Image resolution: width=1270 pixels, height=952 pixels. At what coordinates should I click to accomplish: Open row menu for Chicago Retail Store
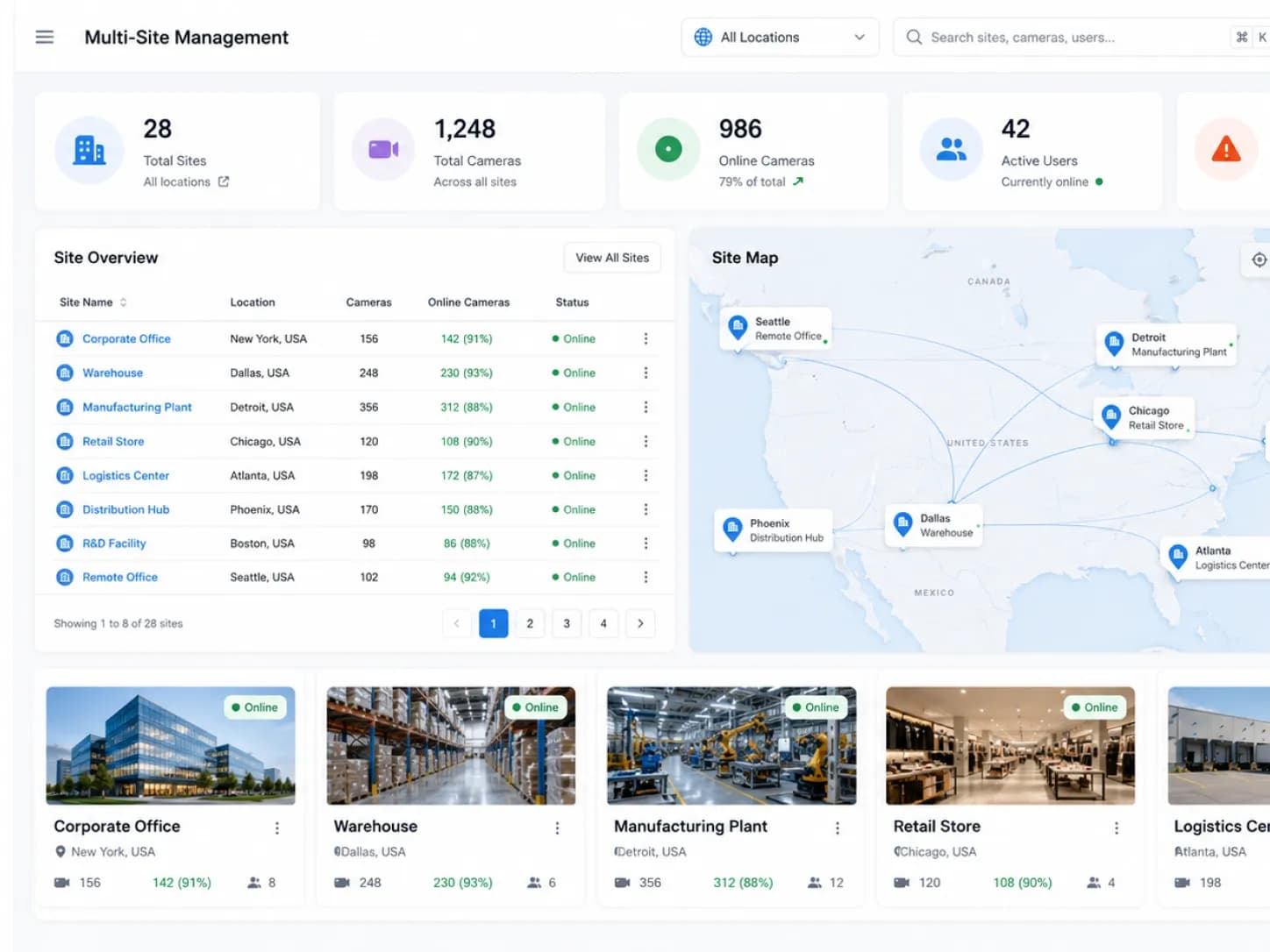[x=646, y=441]
